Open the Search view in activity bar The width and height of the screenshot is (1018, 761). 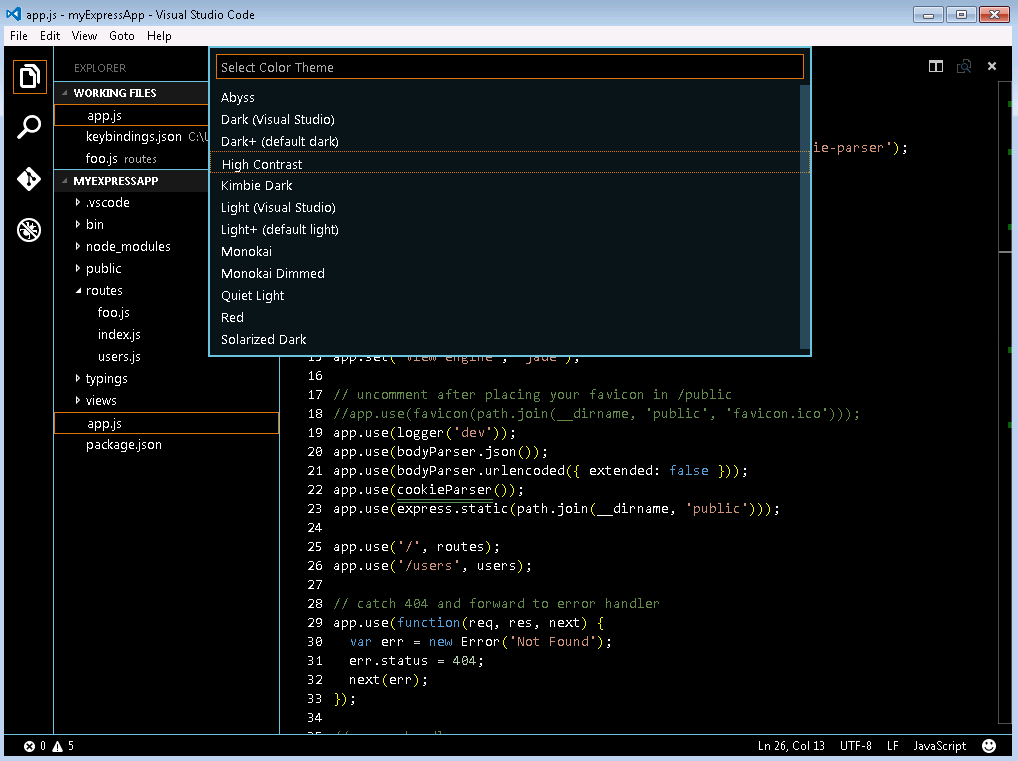[29, 128]
